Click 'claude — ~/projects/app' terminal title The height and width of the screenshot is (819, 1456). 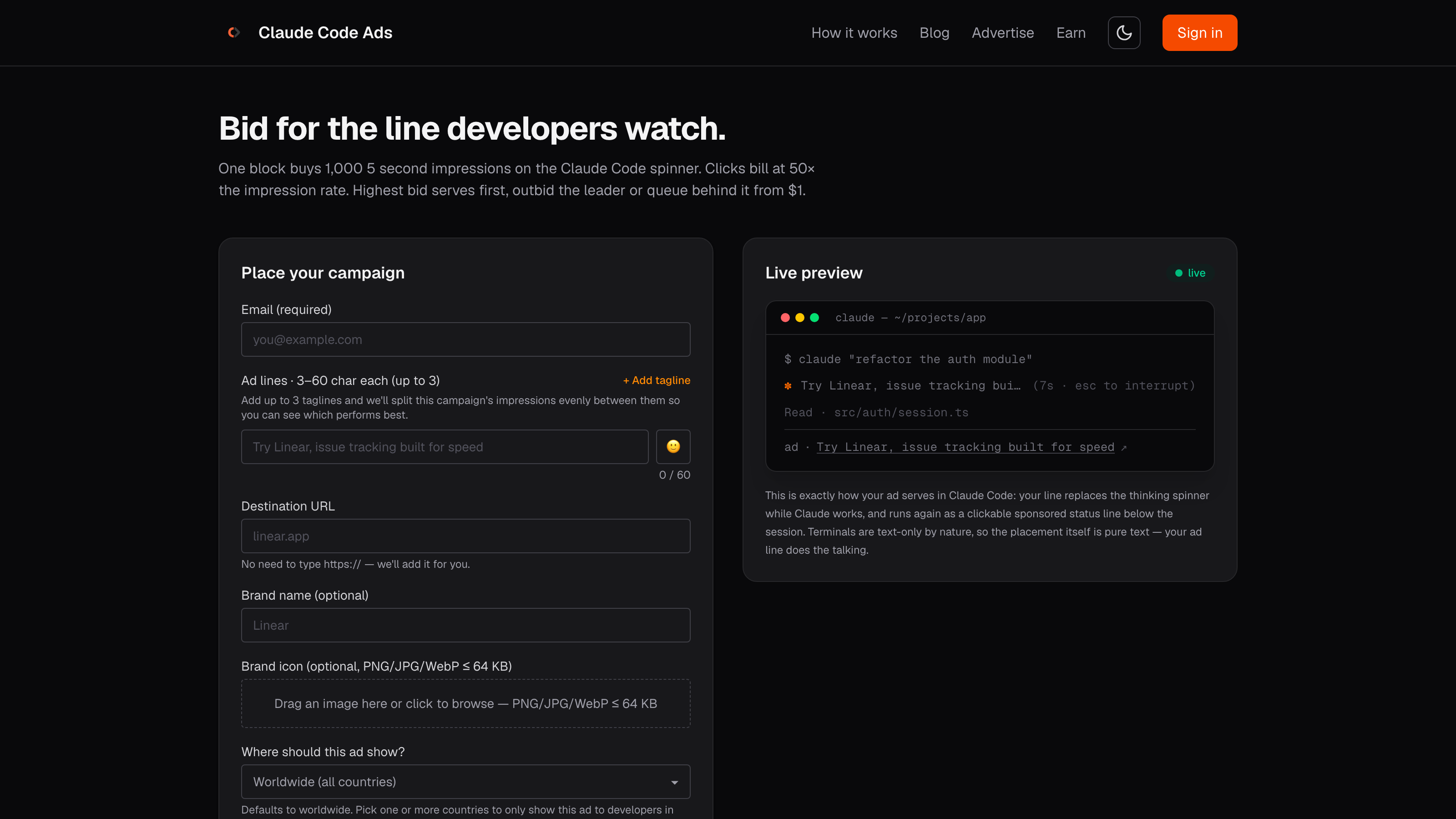click(x=910, y=318)
